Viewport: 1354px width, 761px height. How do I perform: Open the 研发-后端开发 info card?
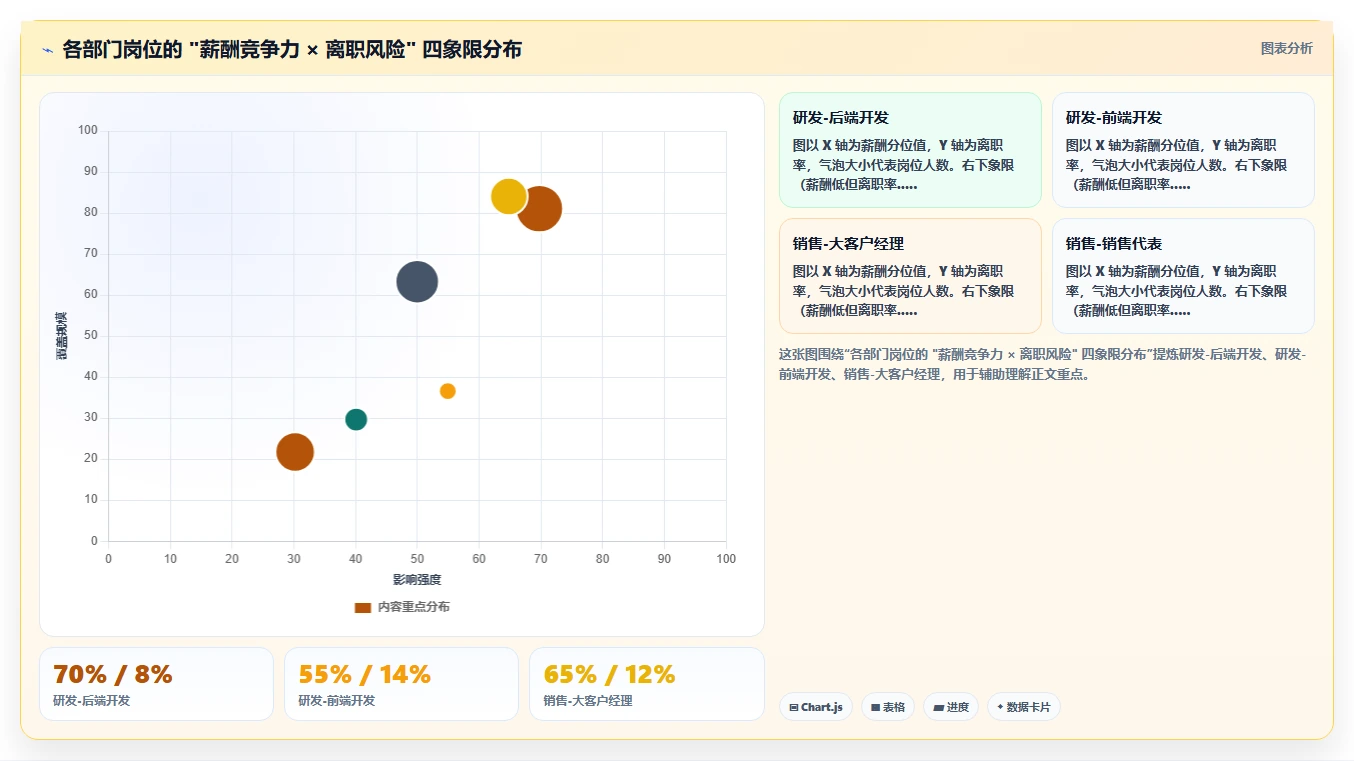point(910,150)
